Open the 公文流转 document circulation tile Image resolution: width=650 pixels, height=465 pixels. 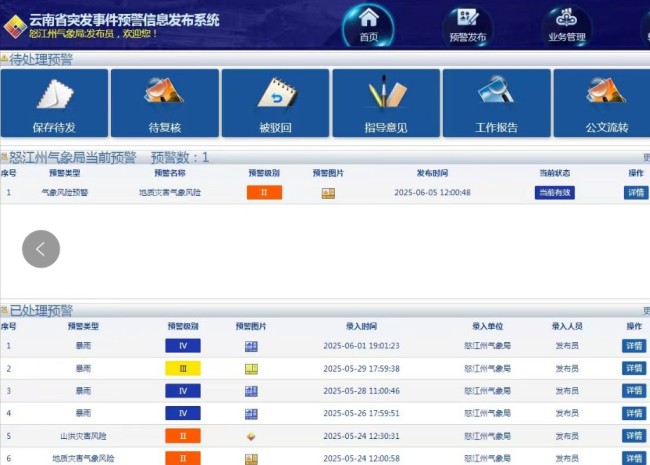click(x=604, y=103)
